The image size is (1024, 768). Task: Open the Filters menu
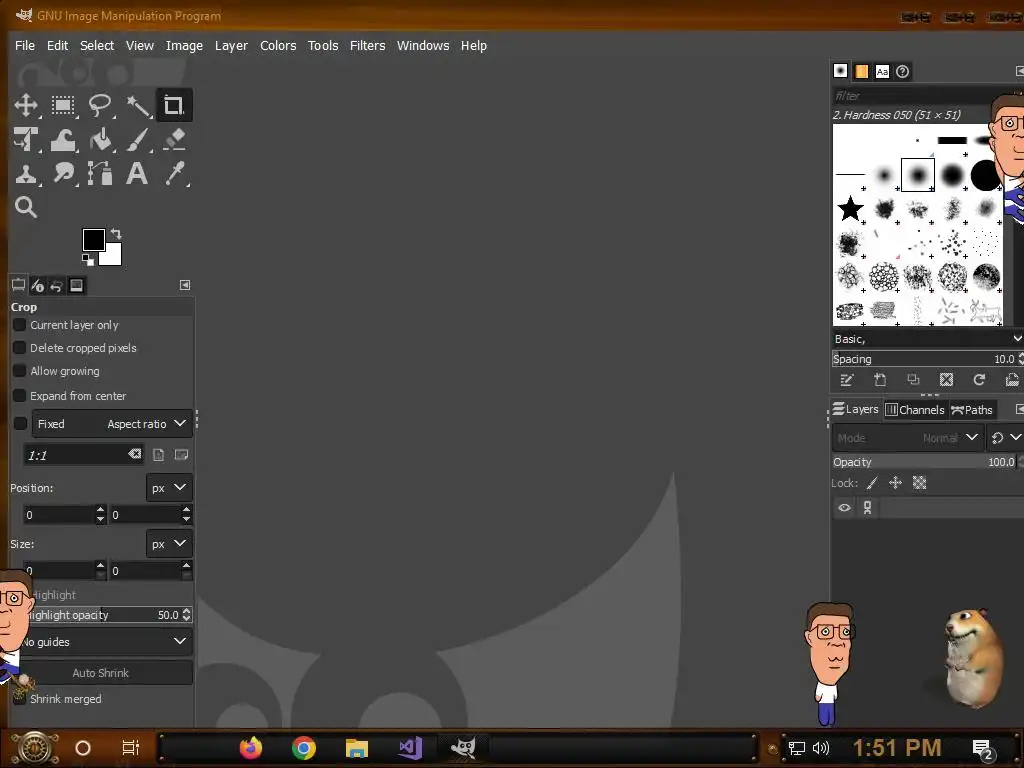tap(368, 46)
